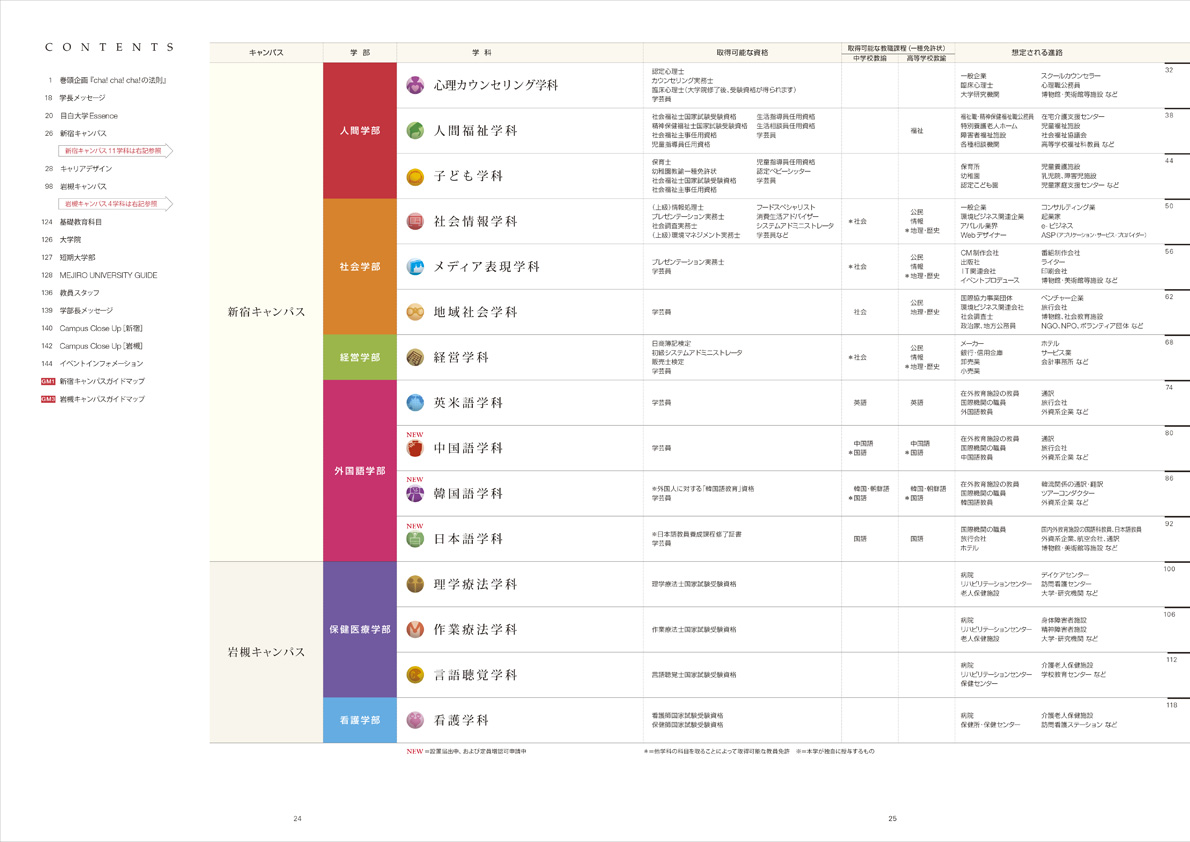Open contents entry 短期大学部
The image size is (1190, 842).
pyautogui.click(x=68, y=257)
